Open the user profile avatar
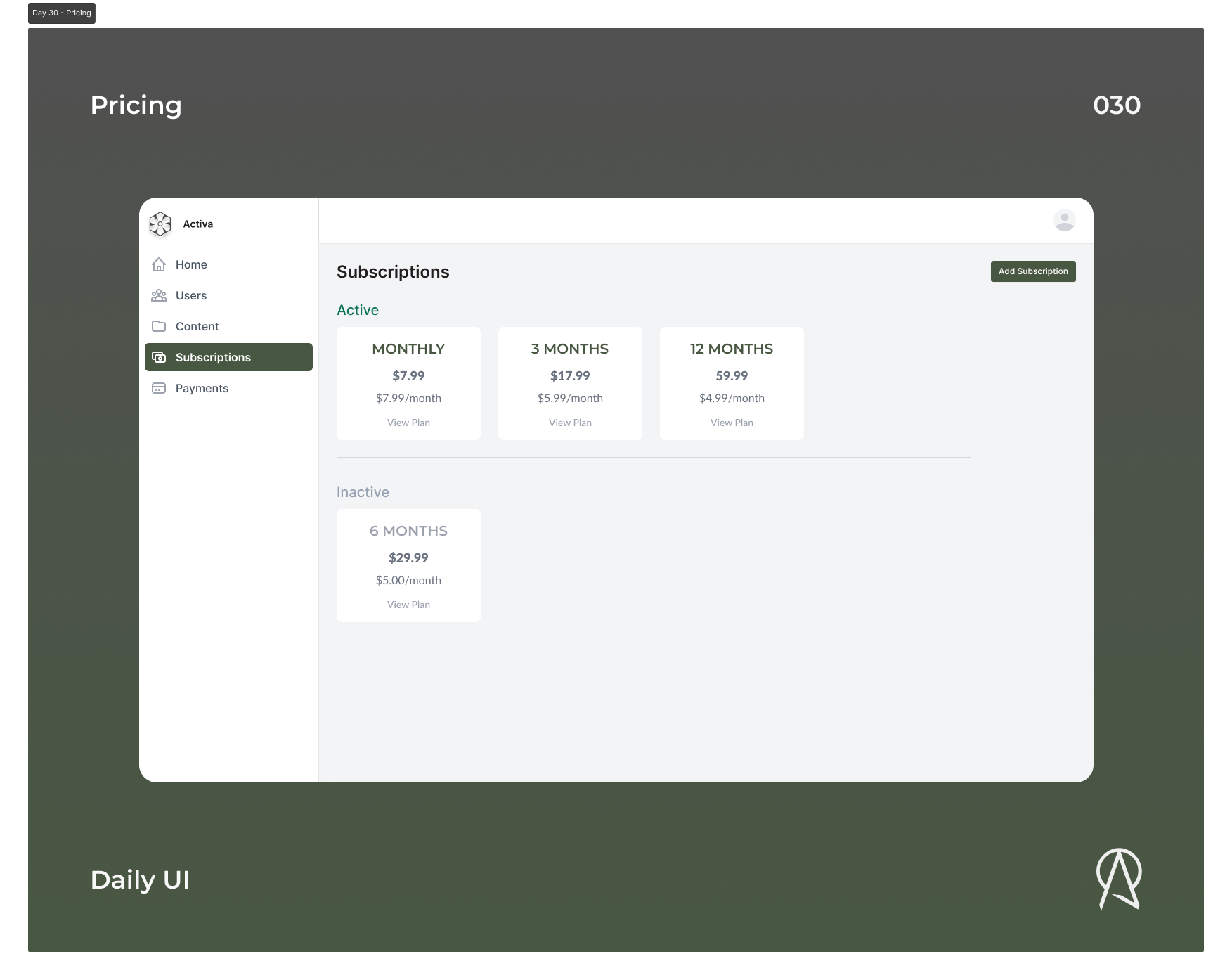 (1065, 220)
